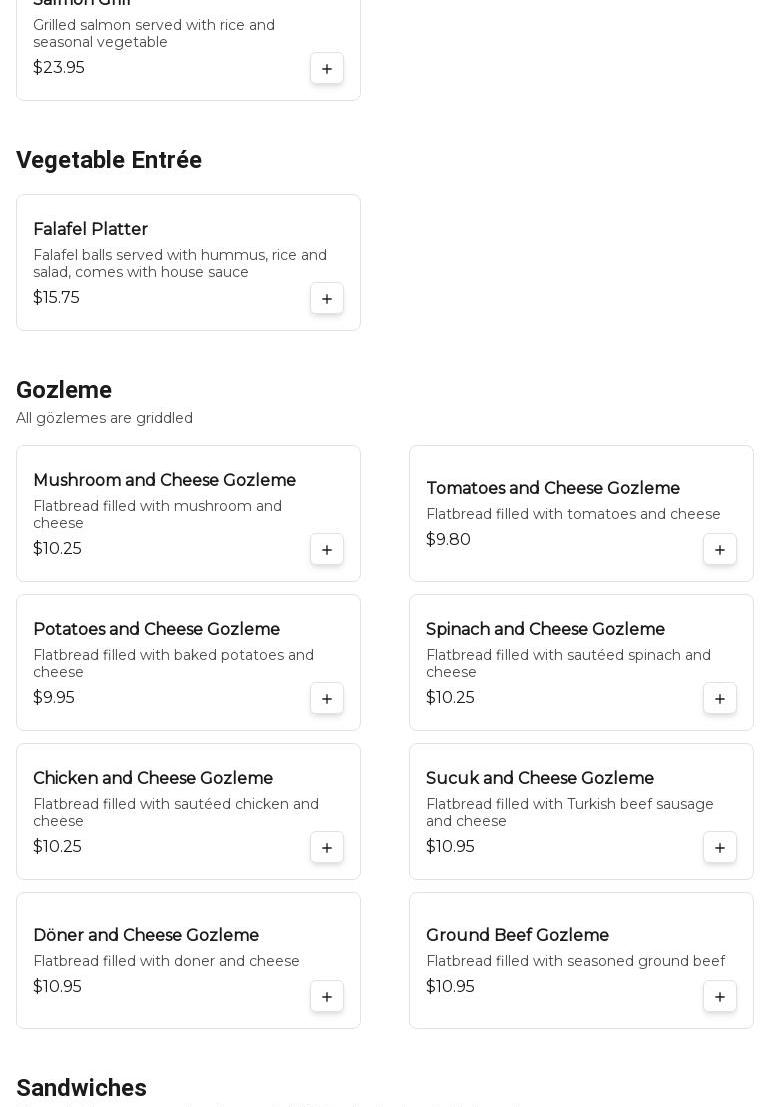Add Mushroom and Cheese Gozleme to cart
This screenshot has height=1107, width=770.
pyautogui.click(x=327, y=550)
